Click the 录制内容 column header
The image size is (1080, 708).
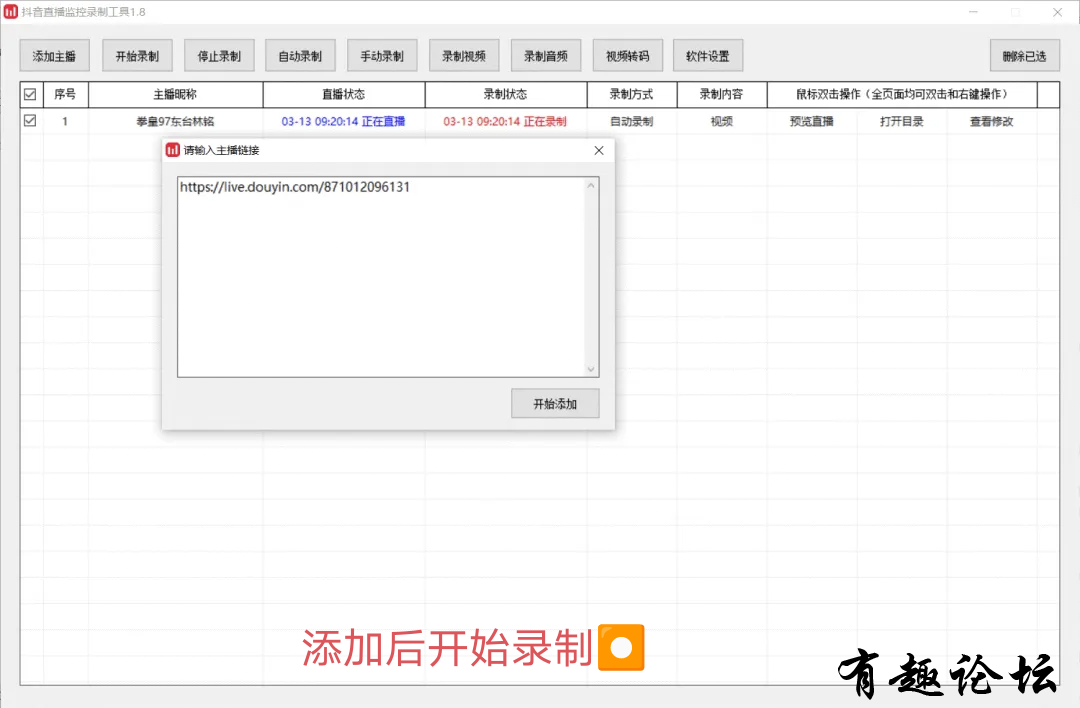tap(722, 94)
